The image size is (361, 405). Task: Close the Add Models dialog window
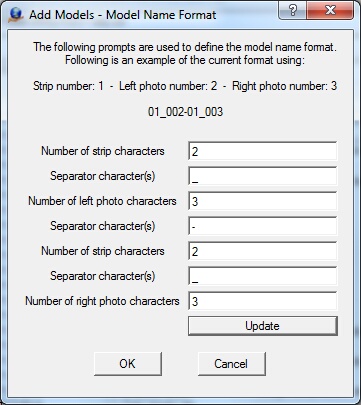(x=330, y=11)
